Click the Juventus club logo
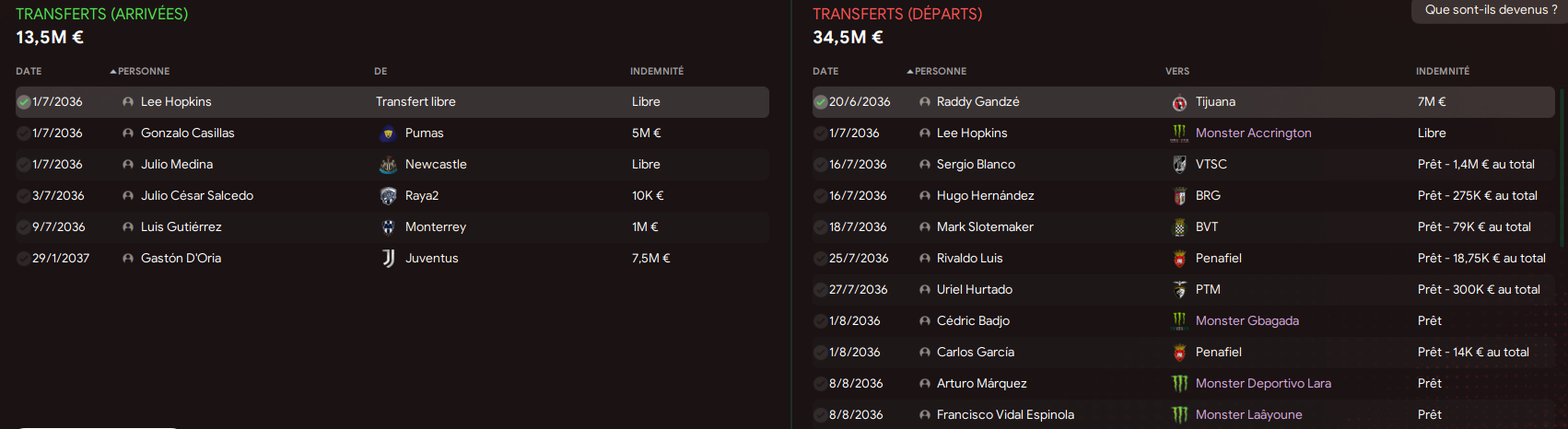This screenshot has height=429, width=1568. [x=389, y=259]
